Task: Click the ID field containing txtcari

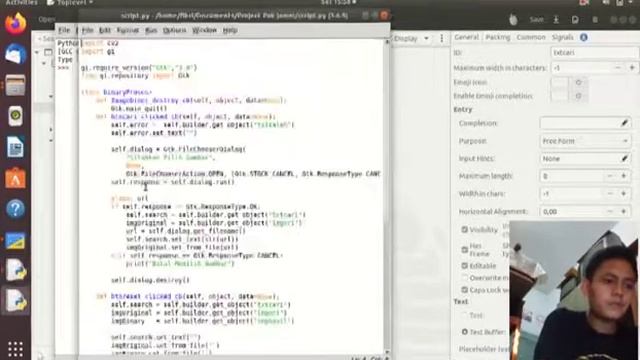Action: coord(594,53)
